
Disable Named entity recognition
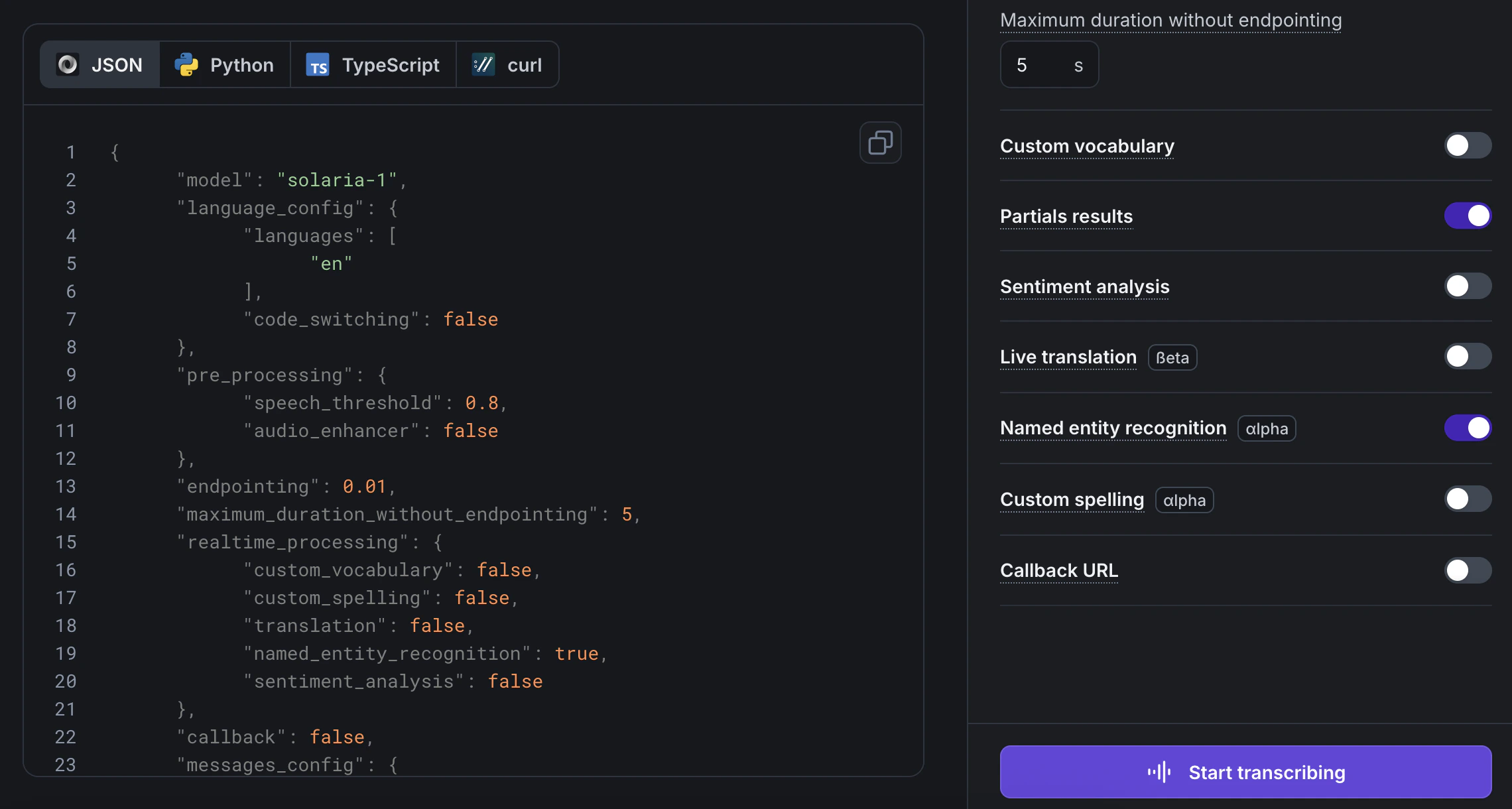(1467, 428)
